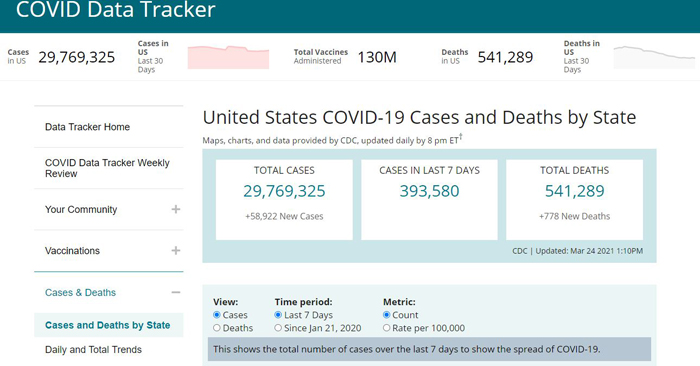The image size is (700, 366).
Task: Go to Daily and Total Trends
Action: pos(93,349)
